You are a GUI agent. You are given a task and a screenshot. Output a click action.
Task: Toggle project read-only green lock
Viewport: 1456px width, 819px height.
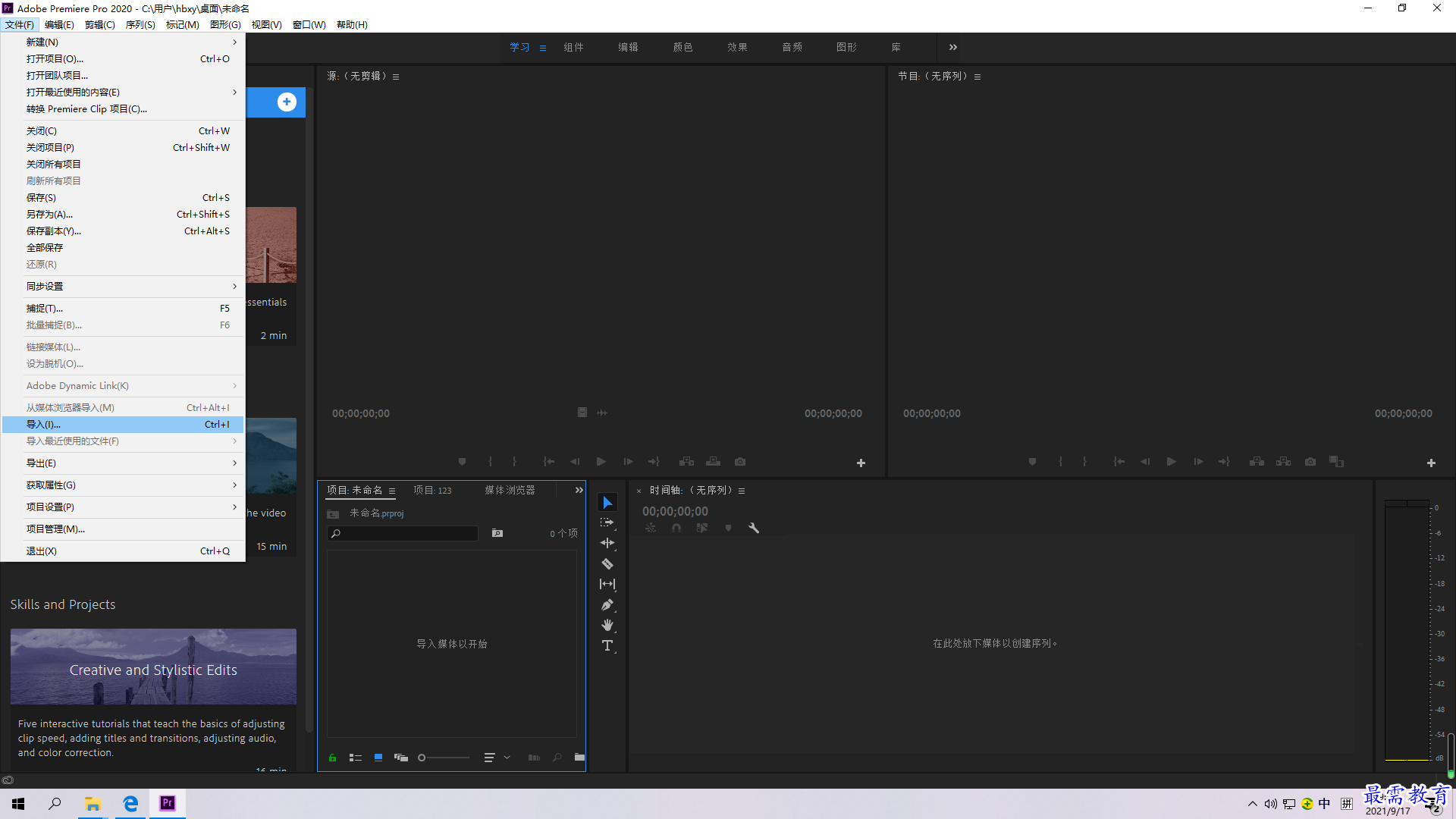(x=332, y=758)
